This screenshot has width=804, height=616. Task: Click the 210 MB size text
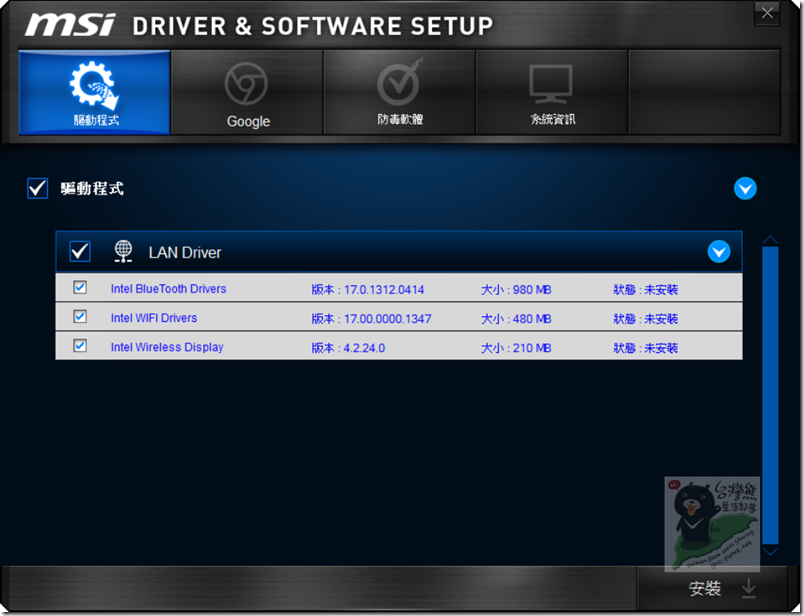tap(532, 348)
